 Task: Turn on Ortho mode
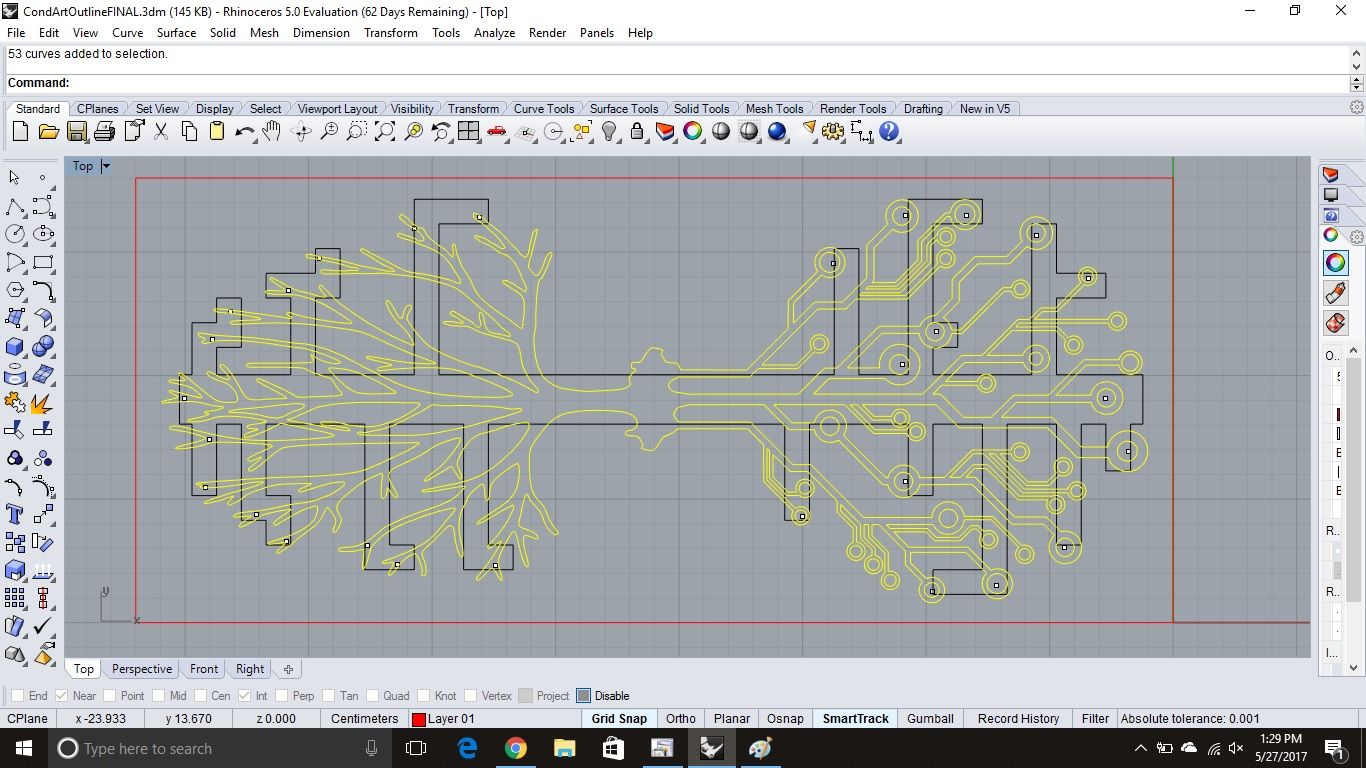[x=681, y=719]
